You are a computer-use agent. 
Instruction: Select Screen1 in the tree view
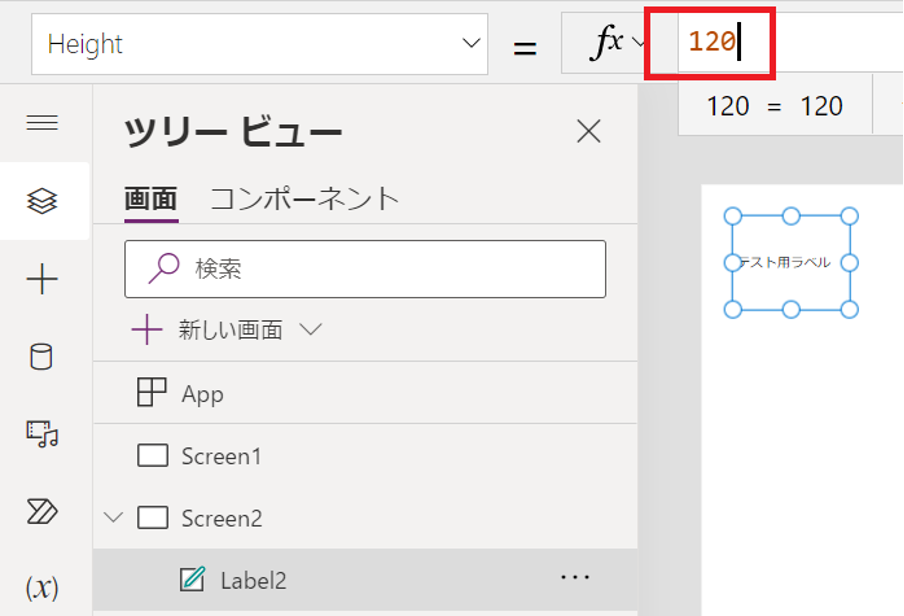click(x=220, y=456)
